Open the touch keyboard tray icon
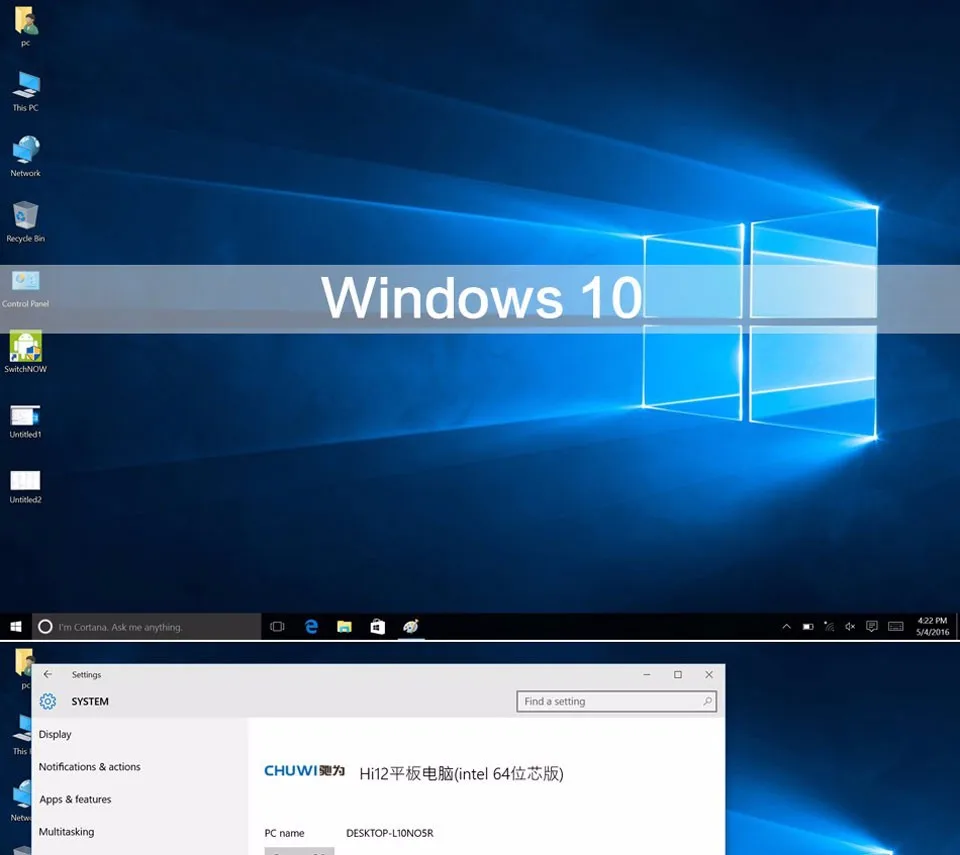Screen dimensions: 960x855 coord(896,627)
